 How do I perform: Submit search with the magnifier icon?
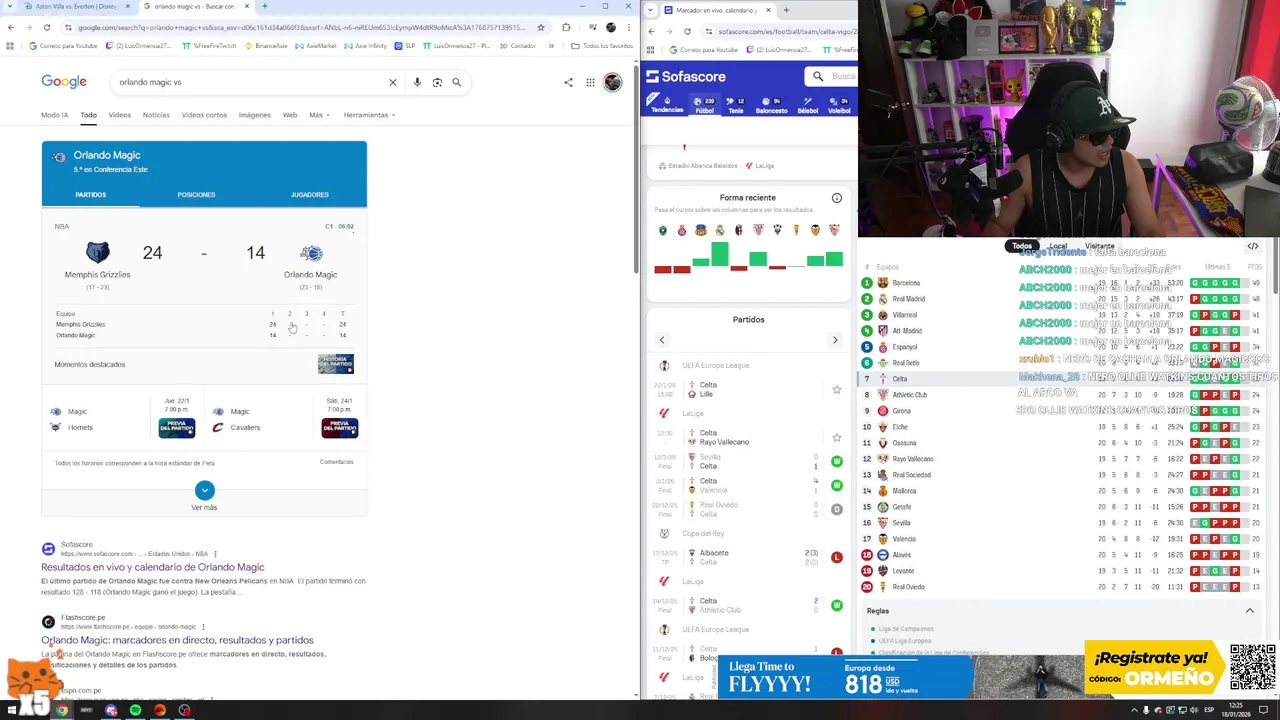[x=457, y=82]
